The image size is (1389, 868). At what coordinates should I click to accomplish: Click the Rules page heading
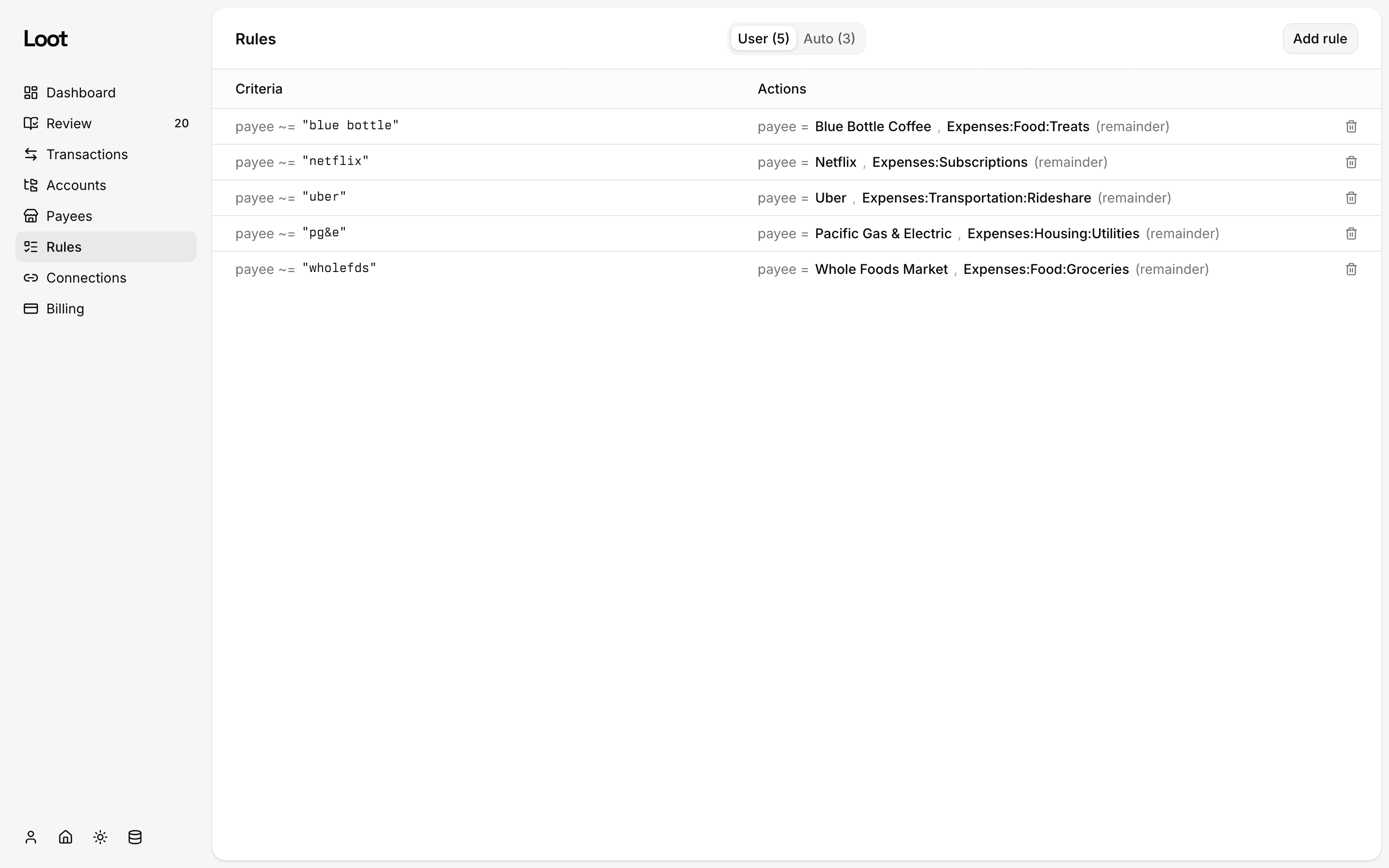point(256,39)
